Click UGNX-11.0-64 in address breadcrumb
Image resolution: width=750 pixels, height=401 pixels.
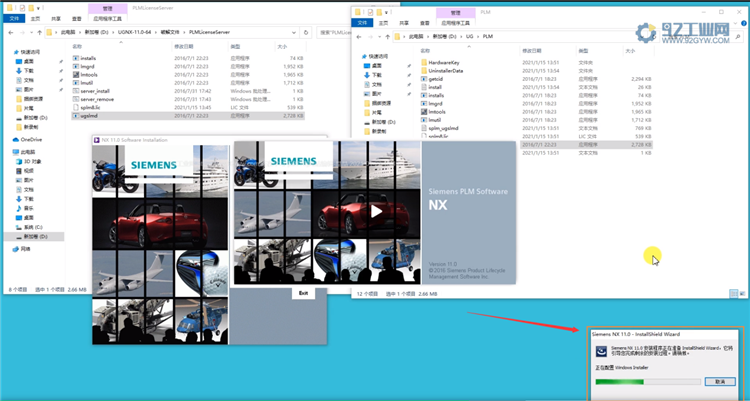click(x=134, y=32)
